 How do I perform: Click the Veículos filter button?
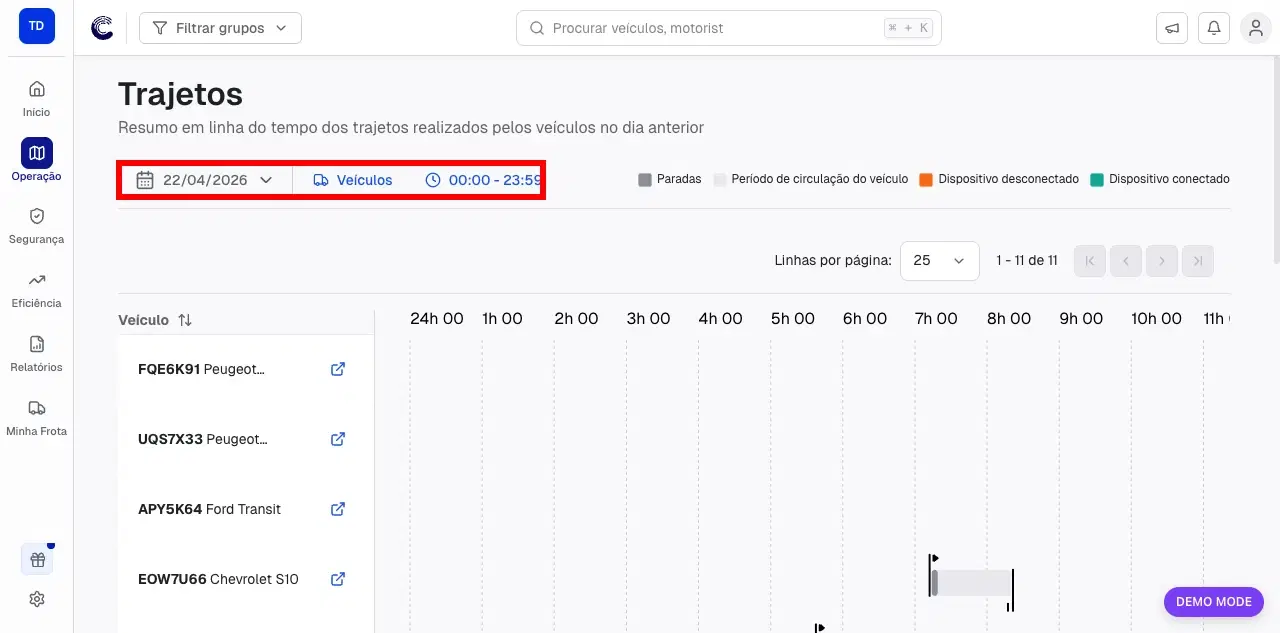point(353,180)
